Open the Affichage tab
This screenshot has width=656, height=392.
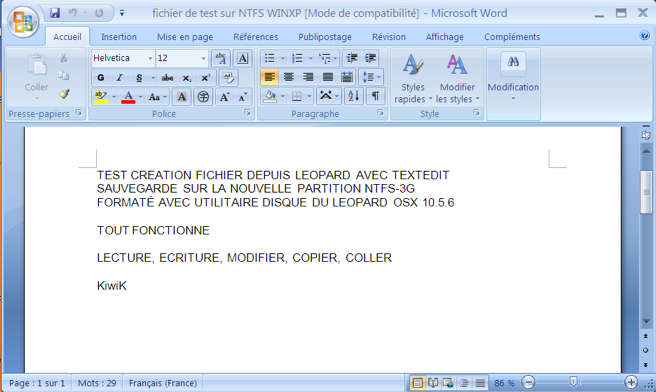[445, 37]
